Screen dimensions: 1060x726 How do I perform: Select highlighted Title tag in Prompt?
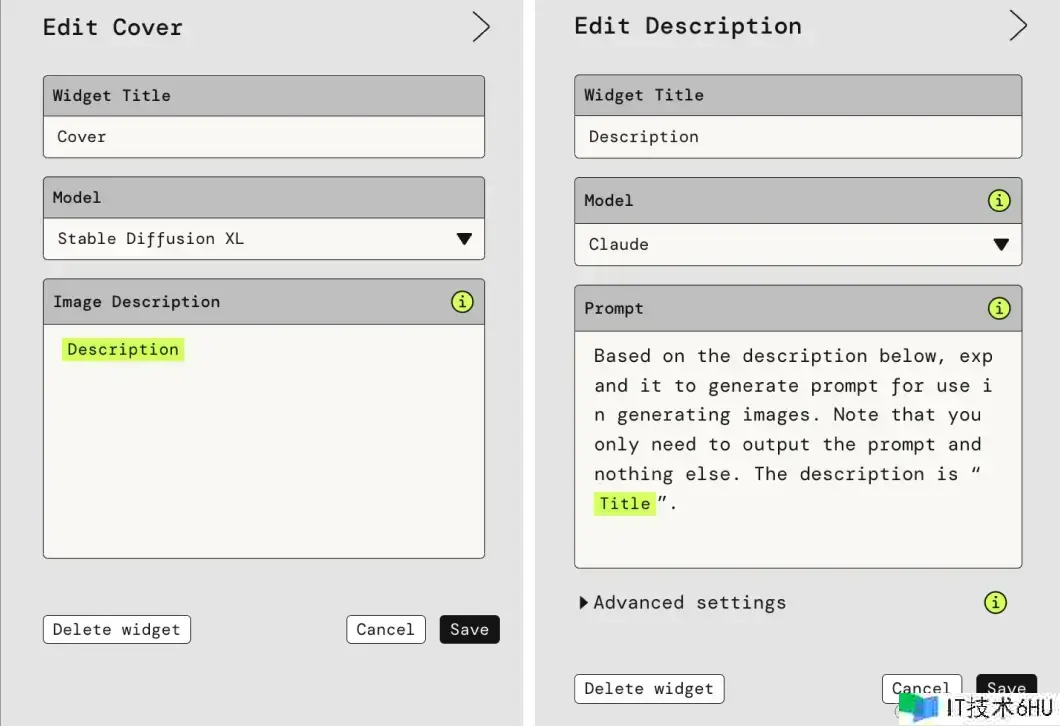(x=625, y=504)
